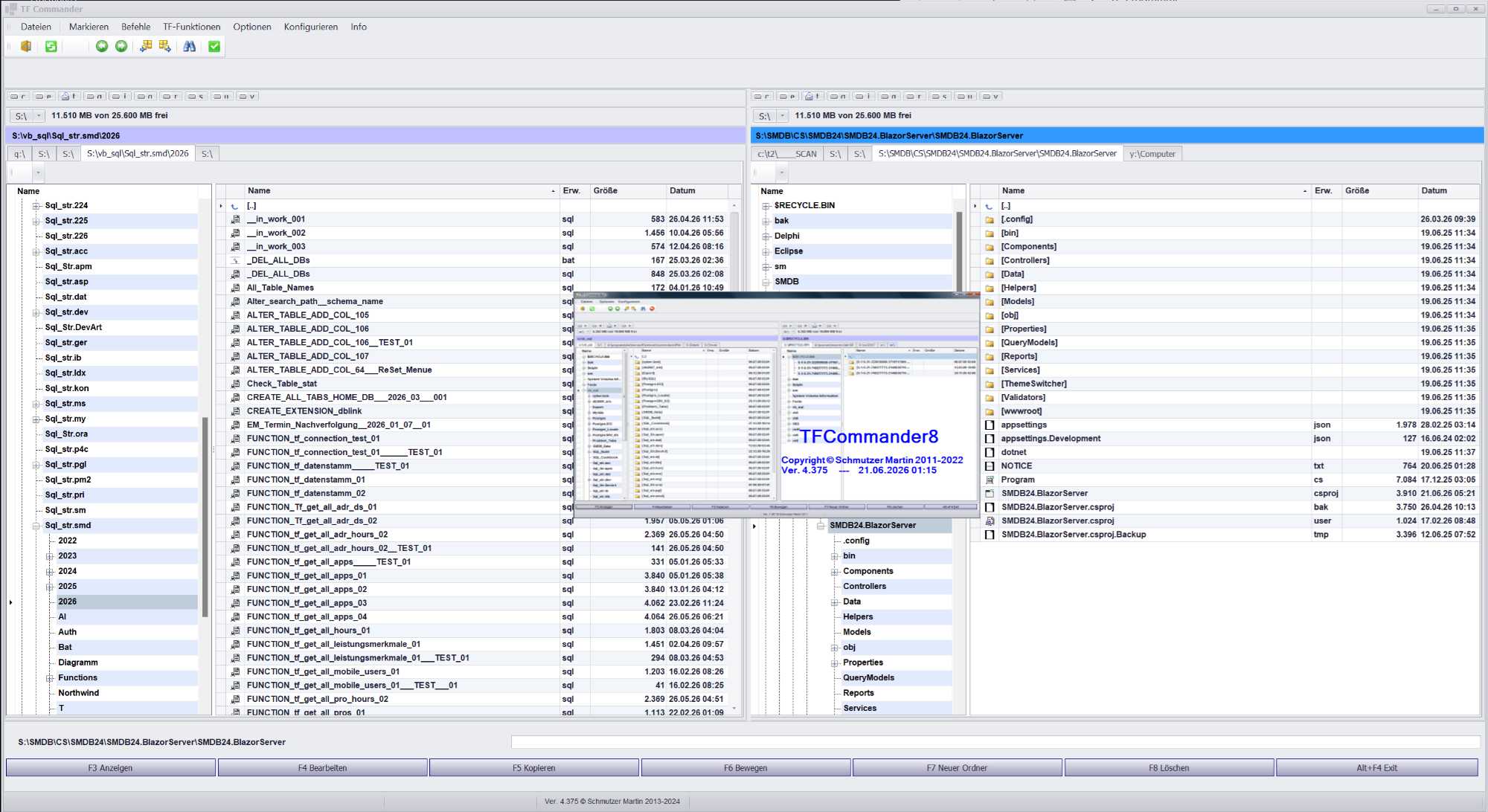The height and width of the screenshot is (812, 1488).
Task: Expand the 2023 folder node
Action: 49,556
